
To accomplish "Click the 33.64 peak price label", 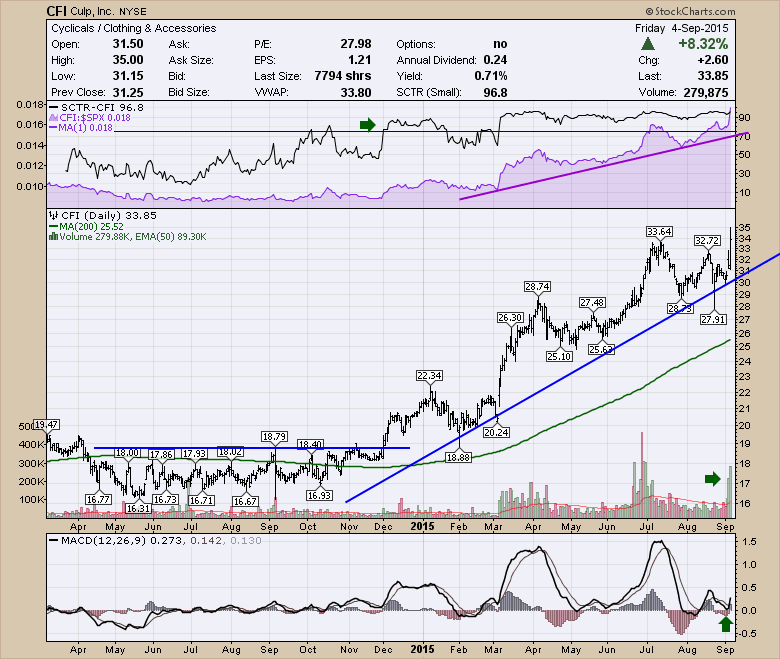I will (x=659, y=231).
